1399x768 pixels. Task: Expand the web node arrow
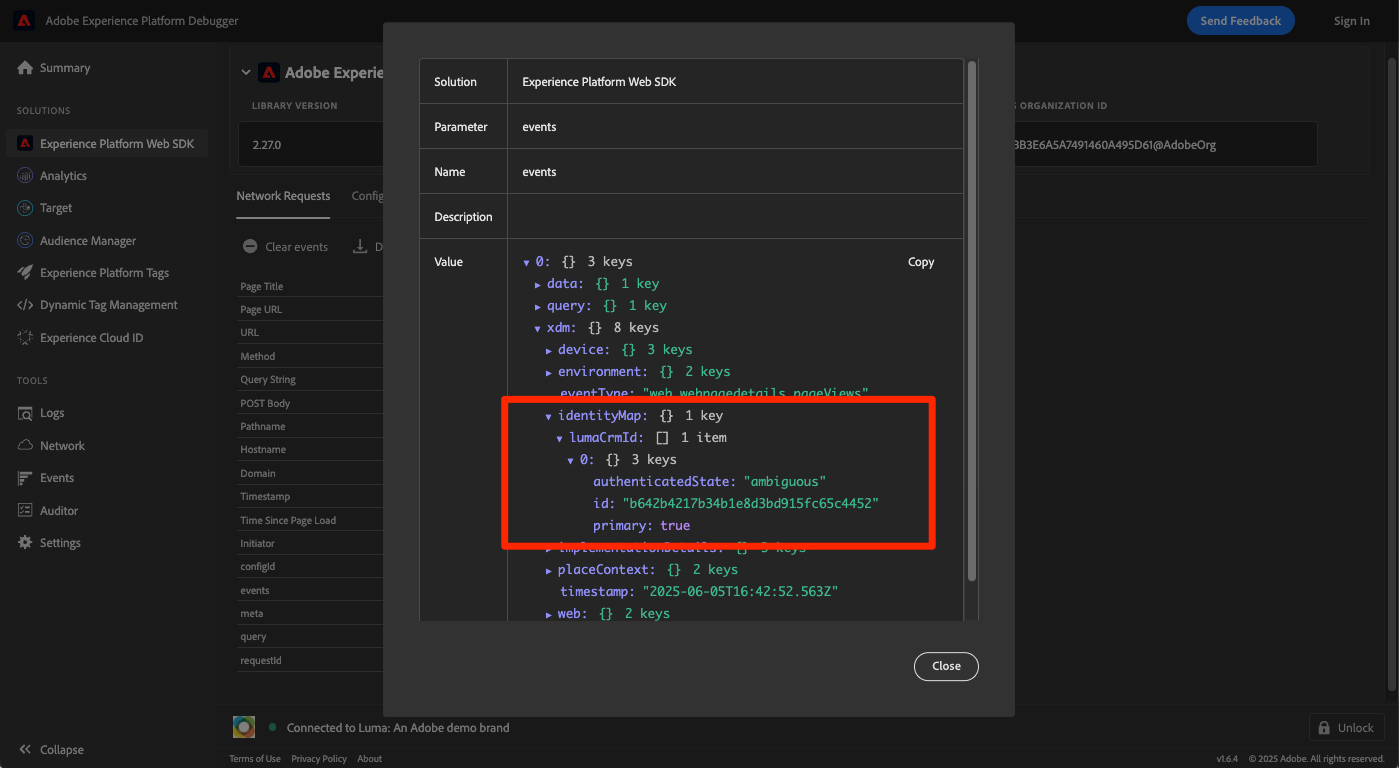(549, 615)
